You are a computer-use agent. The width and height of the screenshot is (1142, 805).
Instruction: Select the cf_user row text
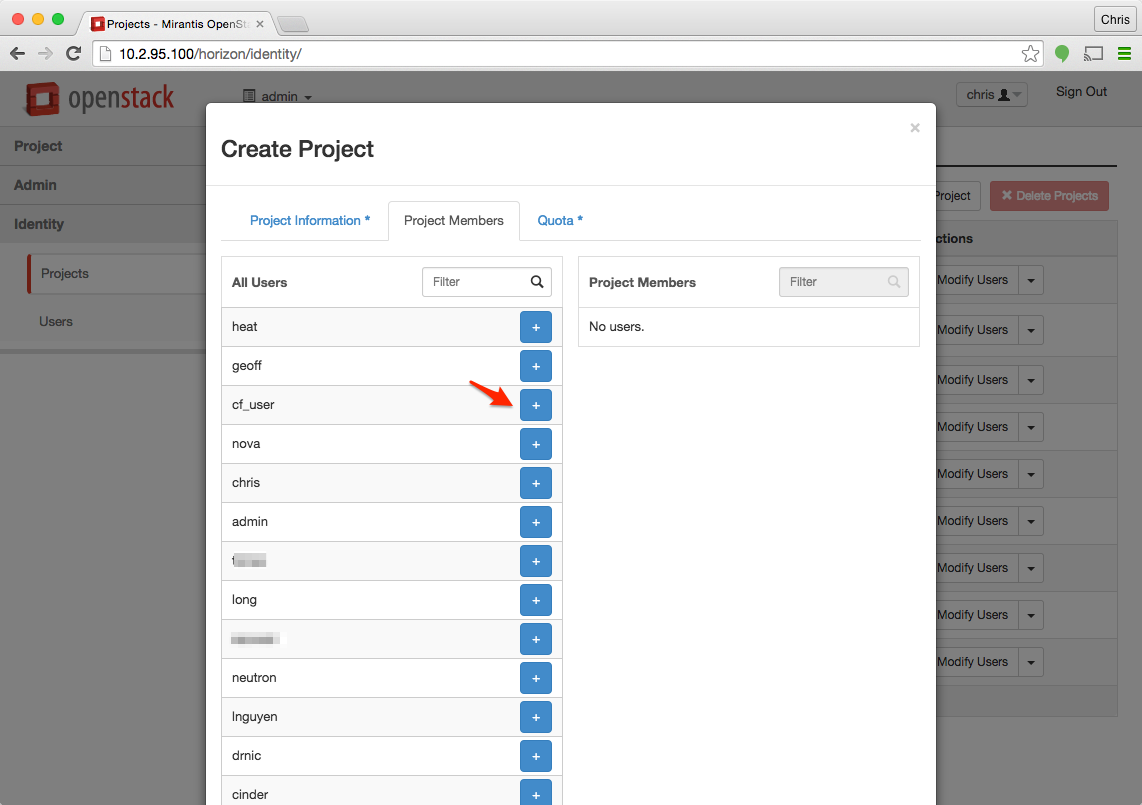253,405
